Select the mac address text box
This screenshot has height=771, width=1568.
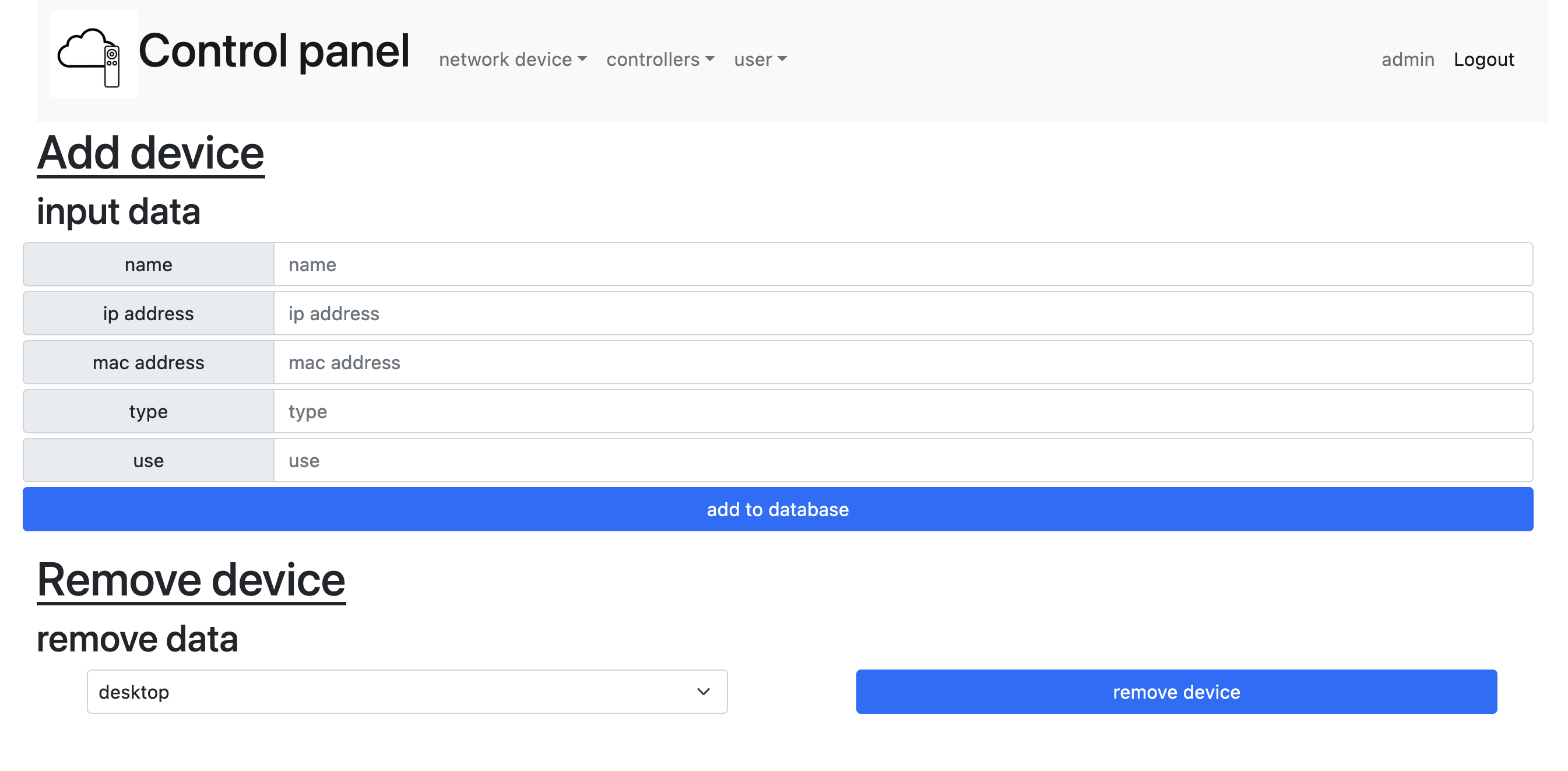(902, 363)
